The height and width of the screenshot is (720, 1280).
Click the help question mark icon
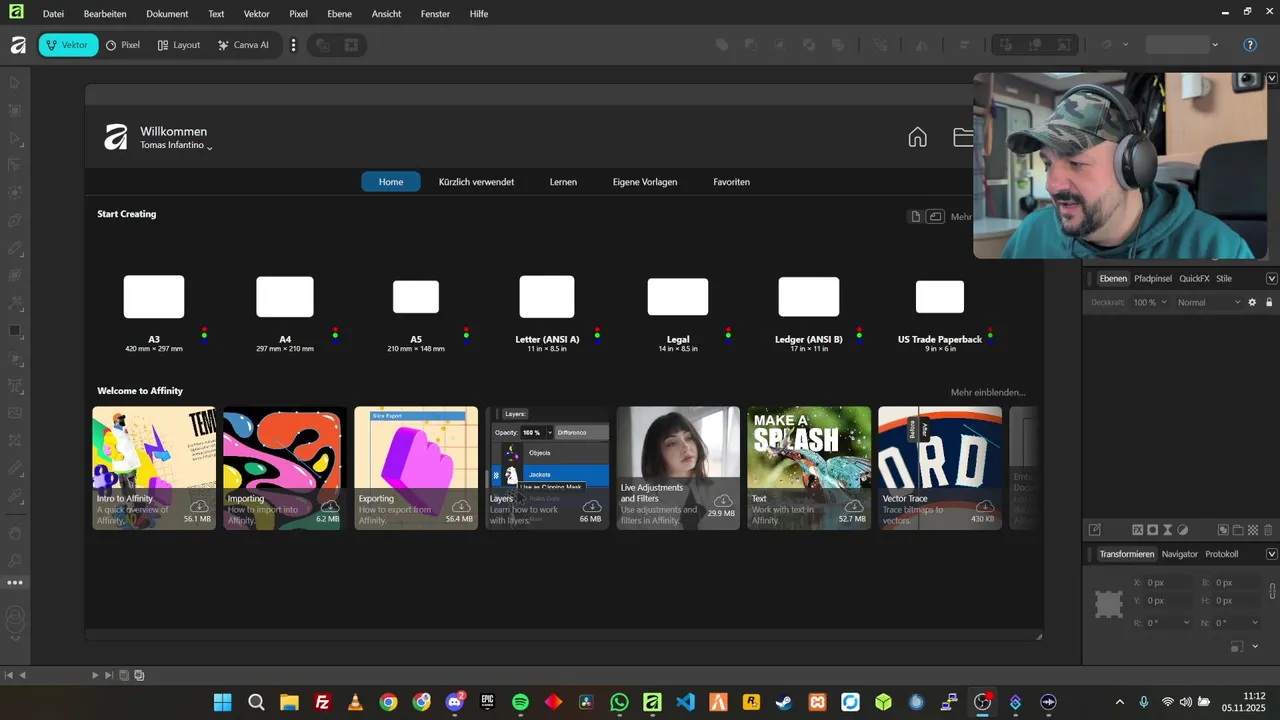coord(1249,45)
